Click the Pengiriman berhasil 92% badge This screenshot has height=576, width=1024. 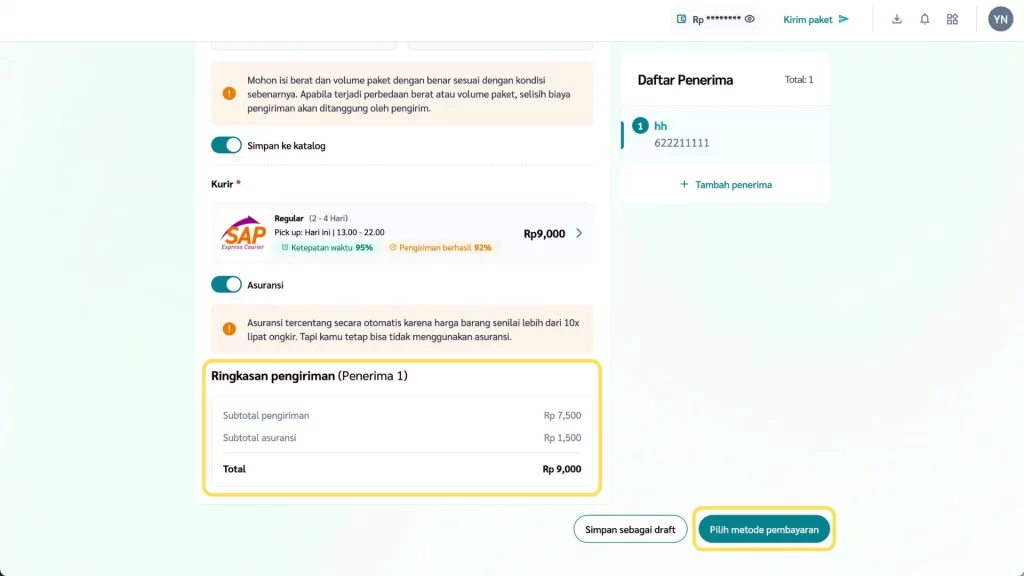[x=441, y=248]
